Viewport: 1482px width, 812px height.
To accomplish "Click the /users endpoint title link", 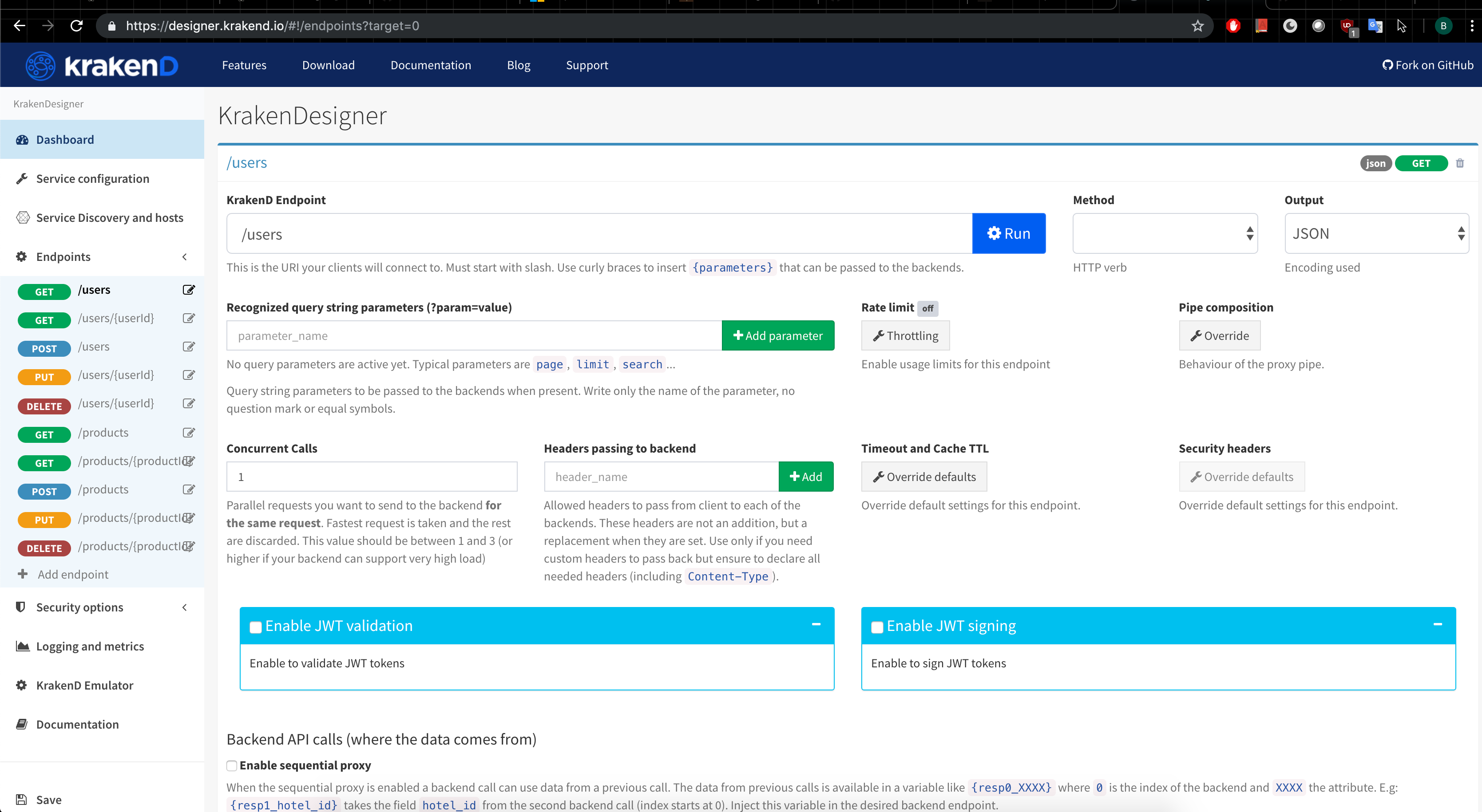I will coord(247,163).
